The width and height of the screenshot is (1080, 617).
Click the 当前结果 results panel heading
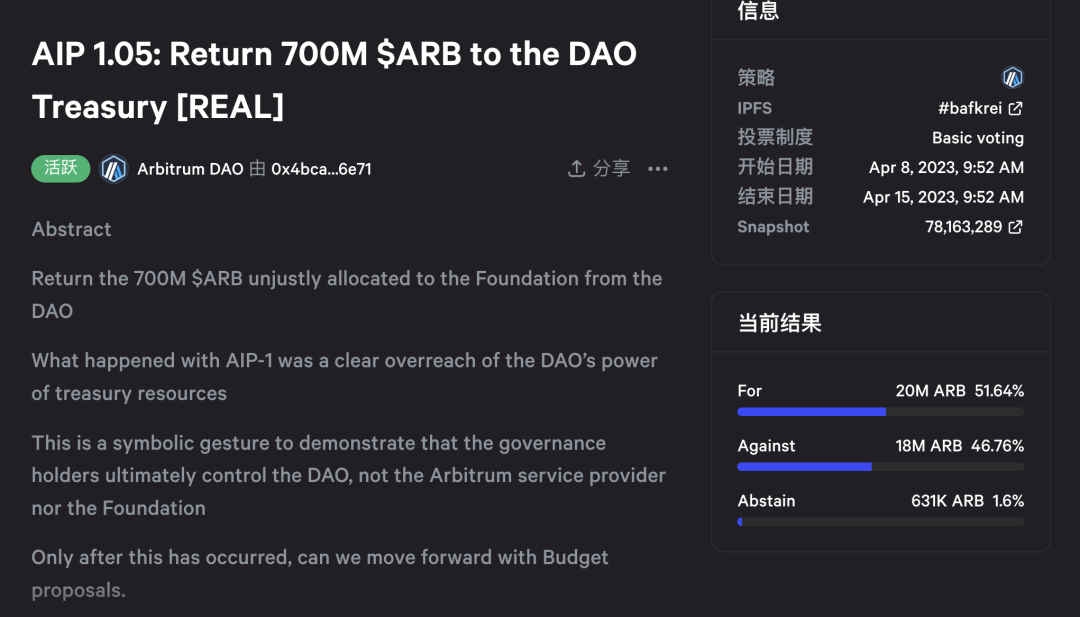[780, 323]
